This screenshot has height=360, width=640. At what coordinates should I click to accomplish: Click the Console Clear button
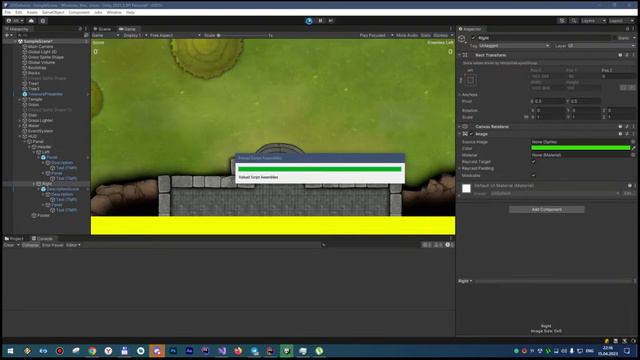click(9, 245)
